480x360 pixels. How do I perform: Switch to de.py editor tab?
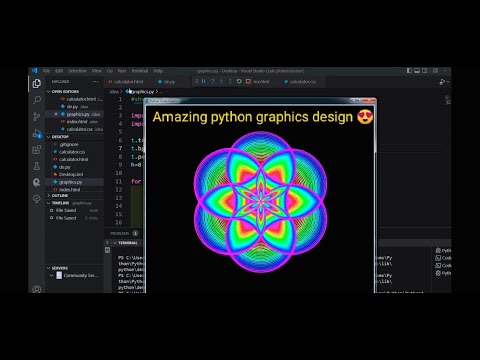click(x=167, y=82)
